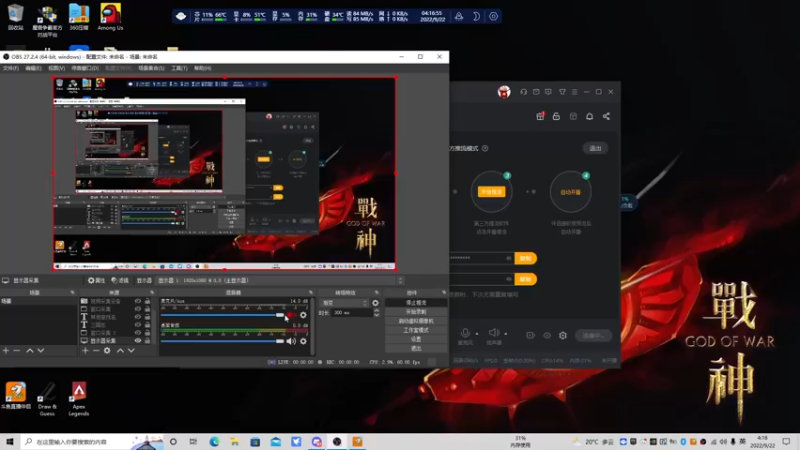Click 开始录制 start recording button
This screenshot has height=450, width=800.
point(416,312)
